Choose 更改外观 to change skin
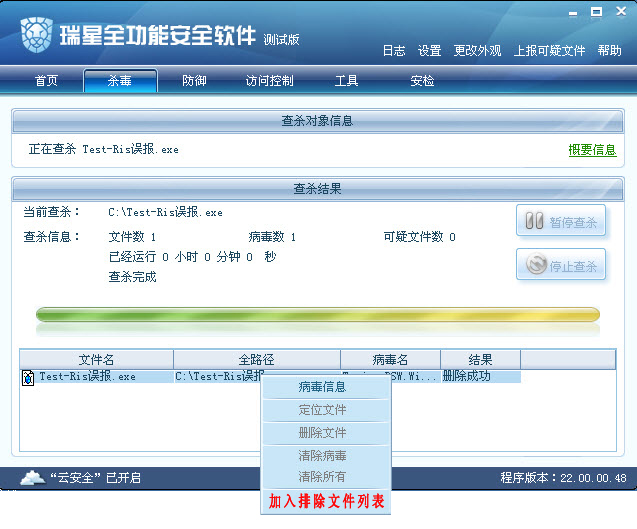 pyautogui.click(x=477, y=51)
